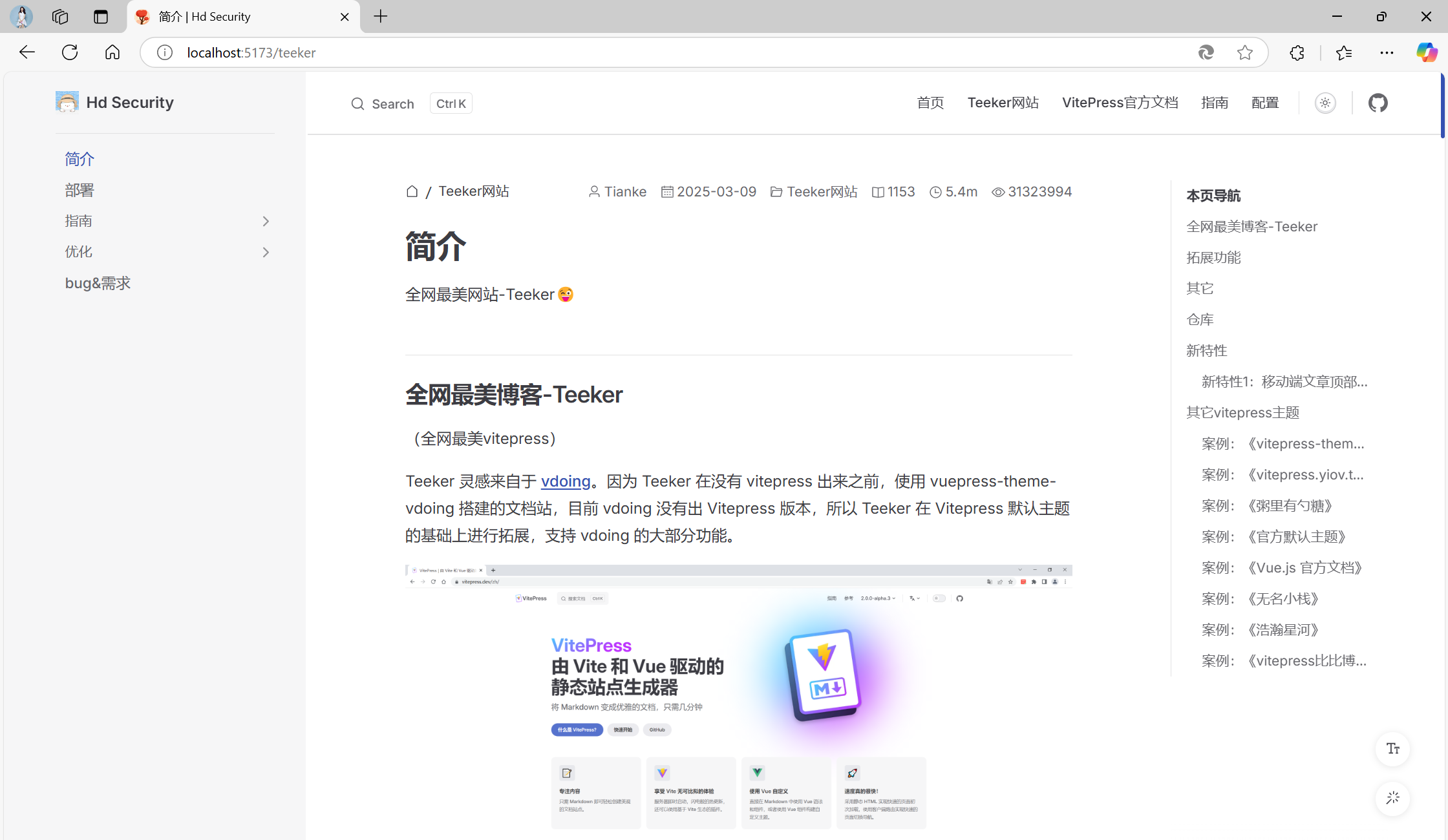This screenshot has height=840, width=1448.
Task: Jump to 案例：《vitepress-them... outline entry
Action: click(x=1283, y=443)
